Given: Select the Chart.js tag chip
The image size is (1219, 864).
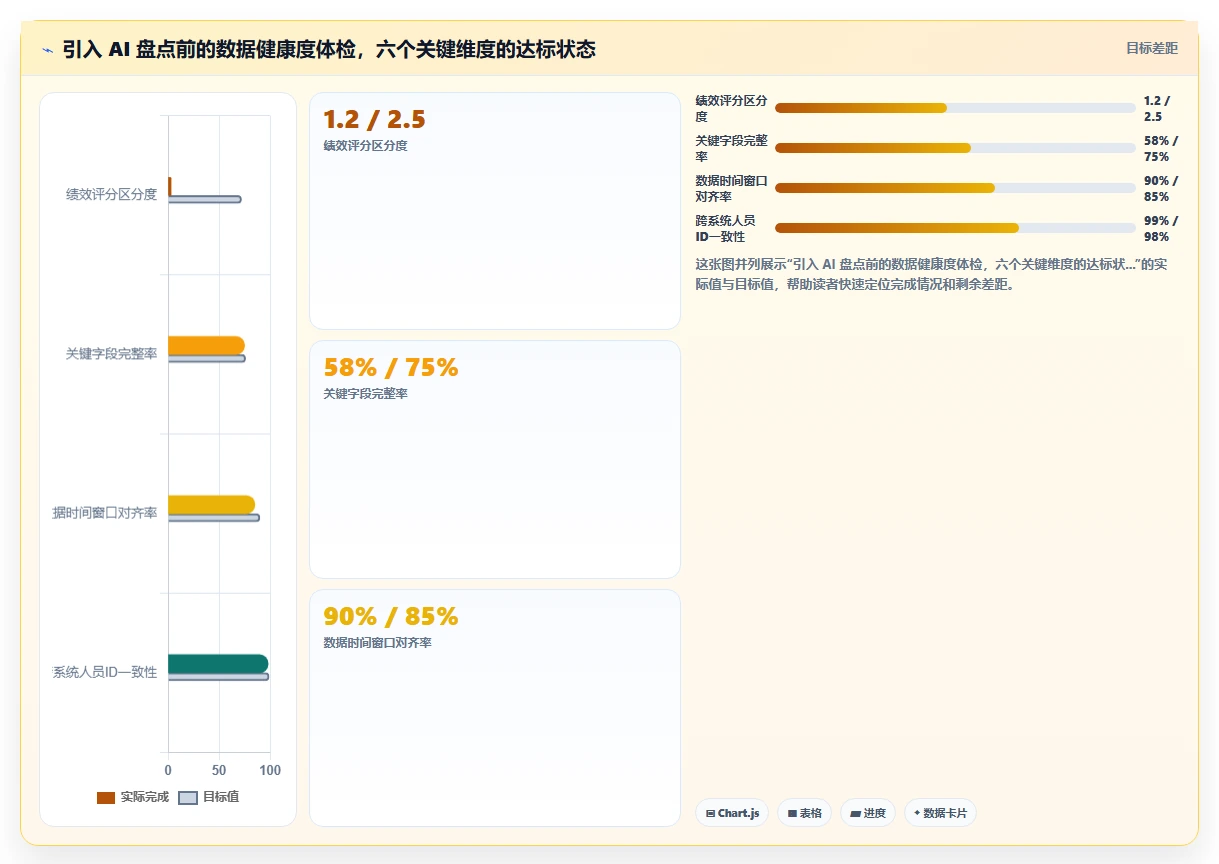Looking at the screenshot, I should [x=732, y=813].
